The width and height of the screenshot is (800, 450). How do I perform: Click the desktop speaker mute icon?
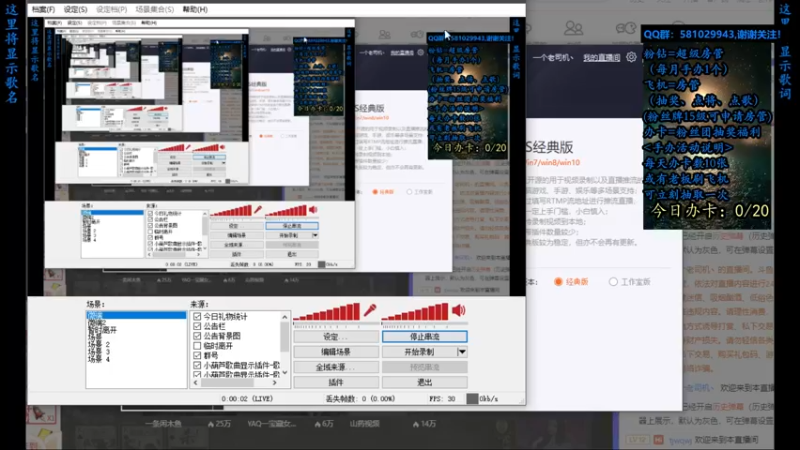click(x=458, y=310)
